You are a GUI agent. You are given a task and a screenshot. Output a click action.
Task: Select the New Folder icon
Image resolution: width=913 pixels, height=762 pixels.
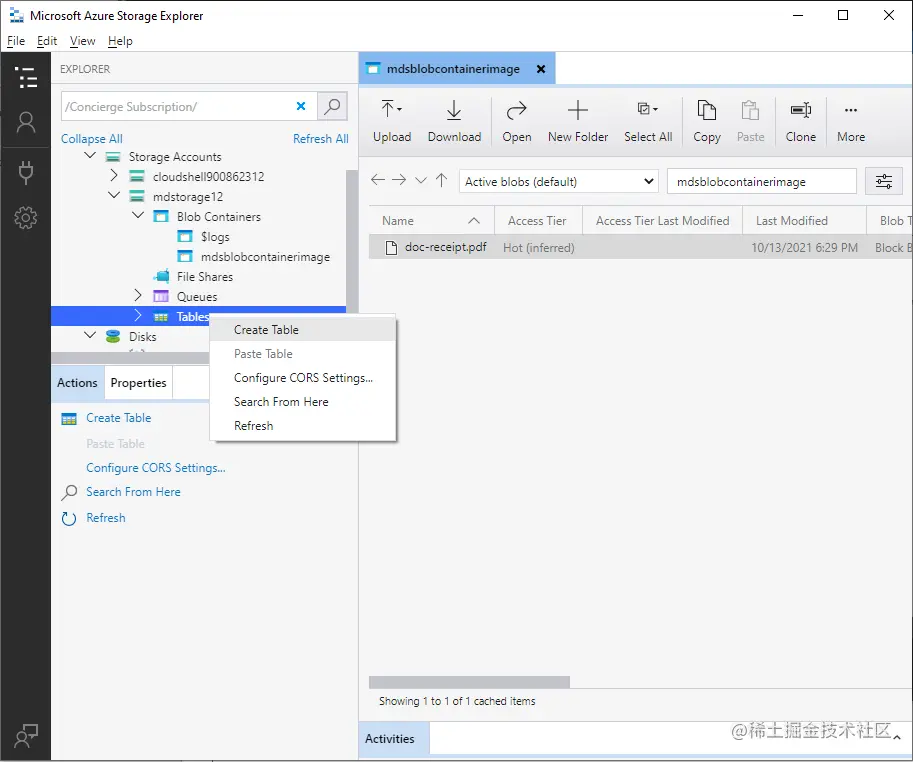(578, 120)
